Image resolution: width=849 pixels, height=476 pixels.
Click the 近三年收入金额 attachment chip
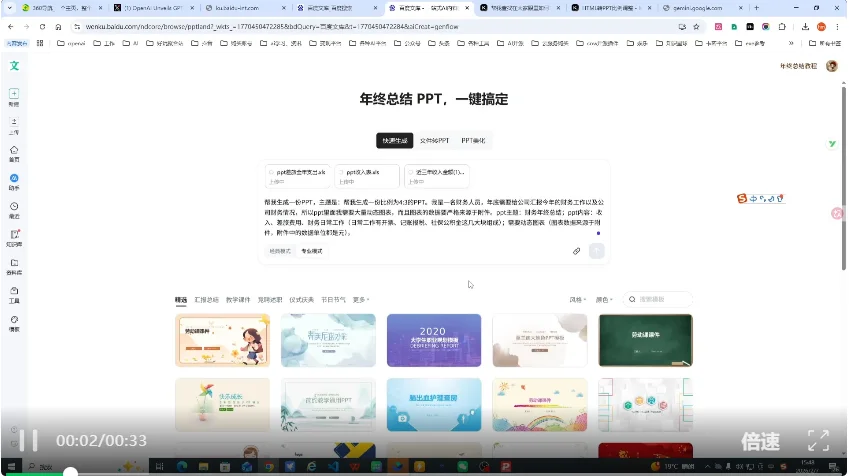coord(436,176)
